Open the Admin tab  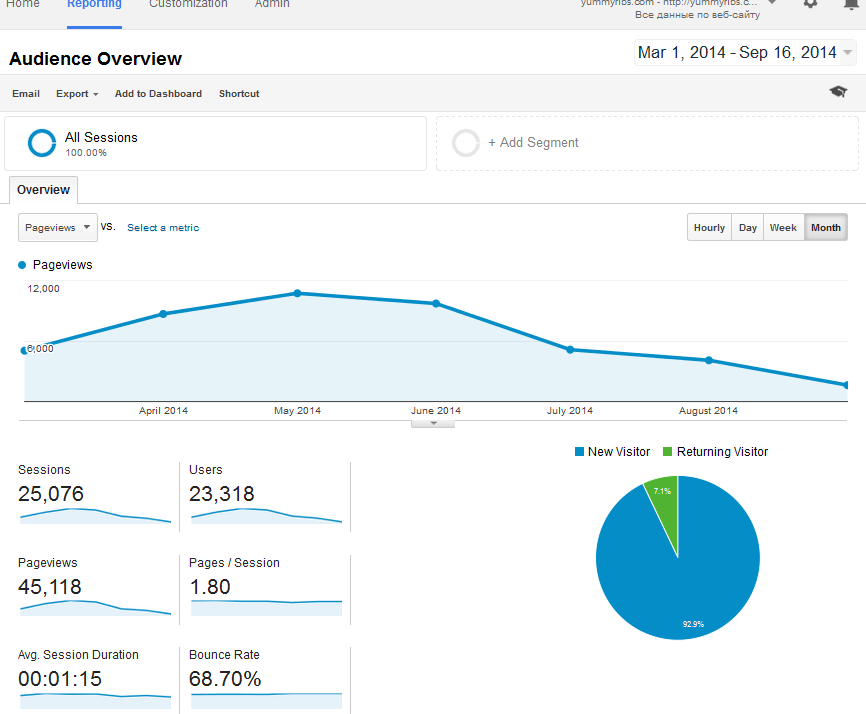coord(272,4)
